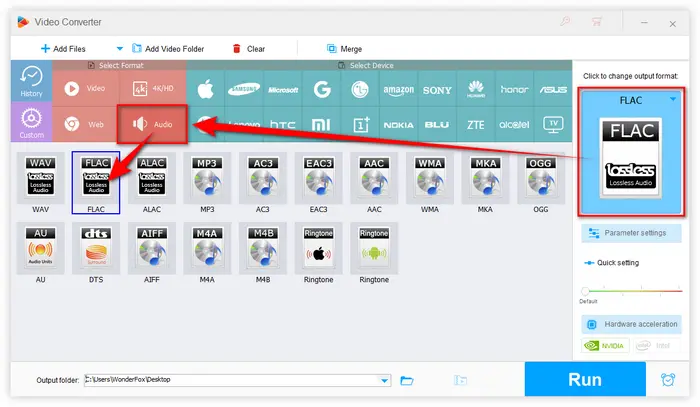Switch to 4K/HD format category

tap(153, 88)
